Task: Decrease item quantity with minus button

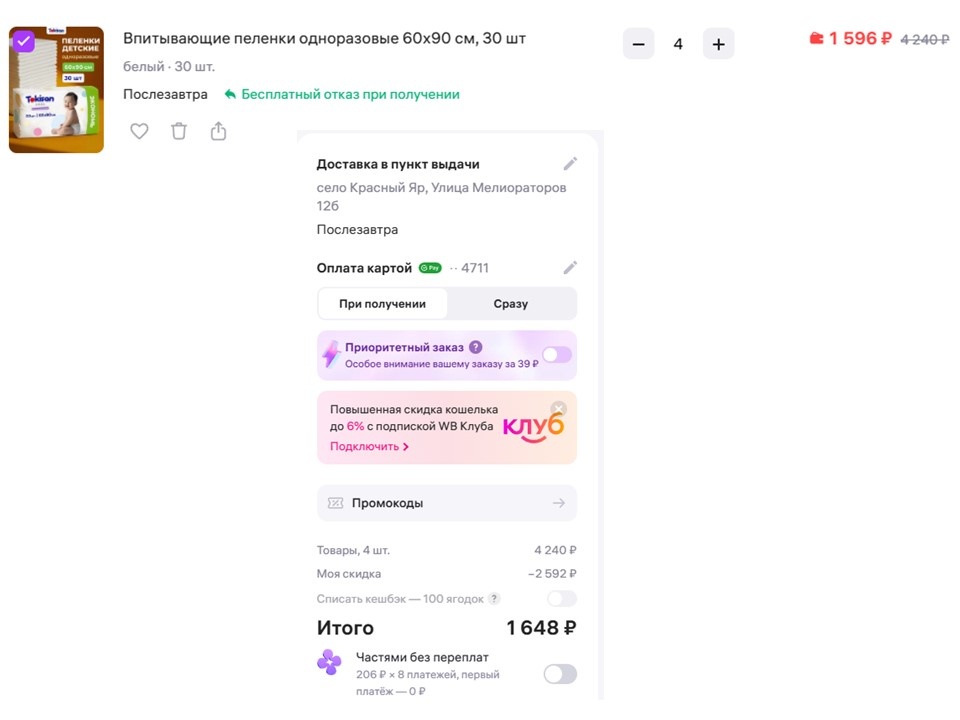Action: [x=639, y=44]
